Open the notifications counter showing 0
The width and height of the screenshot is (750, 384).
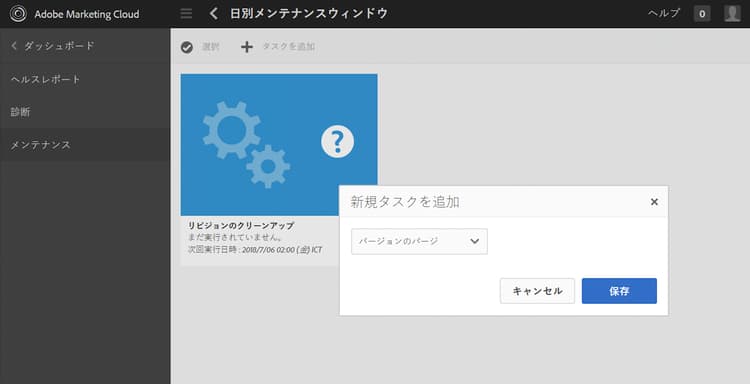click(x=702, y=14)
